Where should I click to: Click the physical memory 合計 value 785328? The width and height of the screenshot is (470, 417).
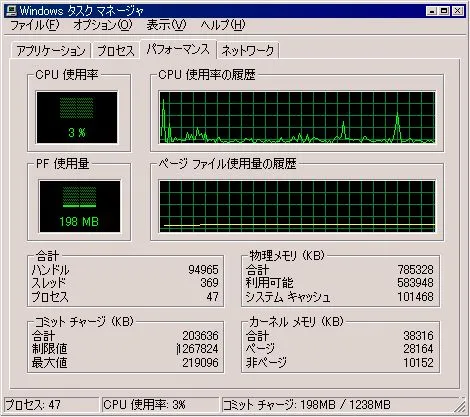[x=416, y=269]
